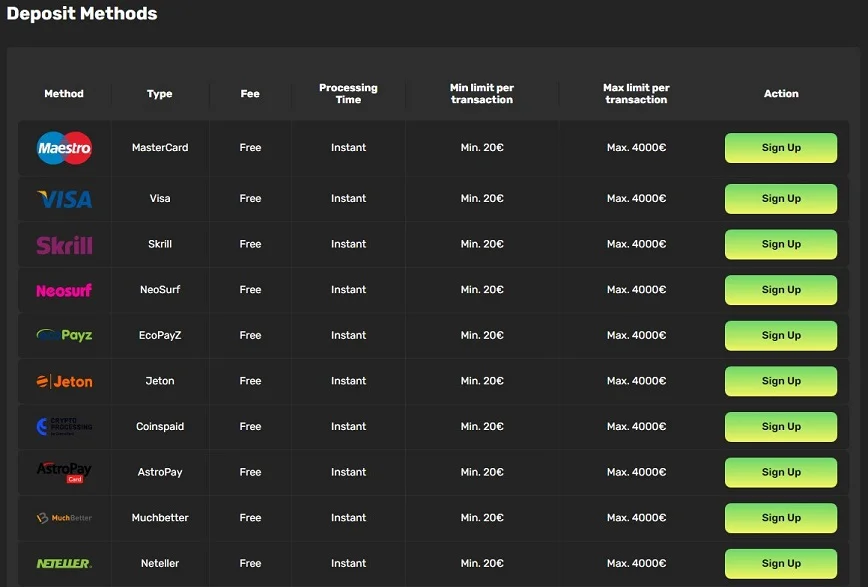
Task: Sign up using the Neteller row button
Action: pos(781,563)
